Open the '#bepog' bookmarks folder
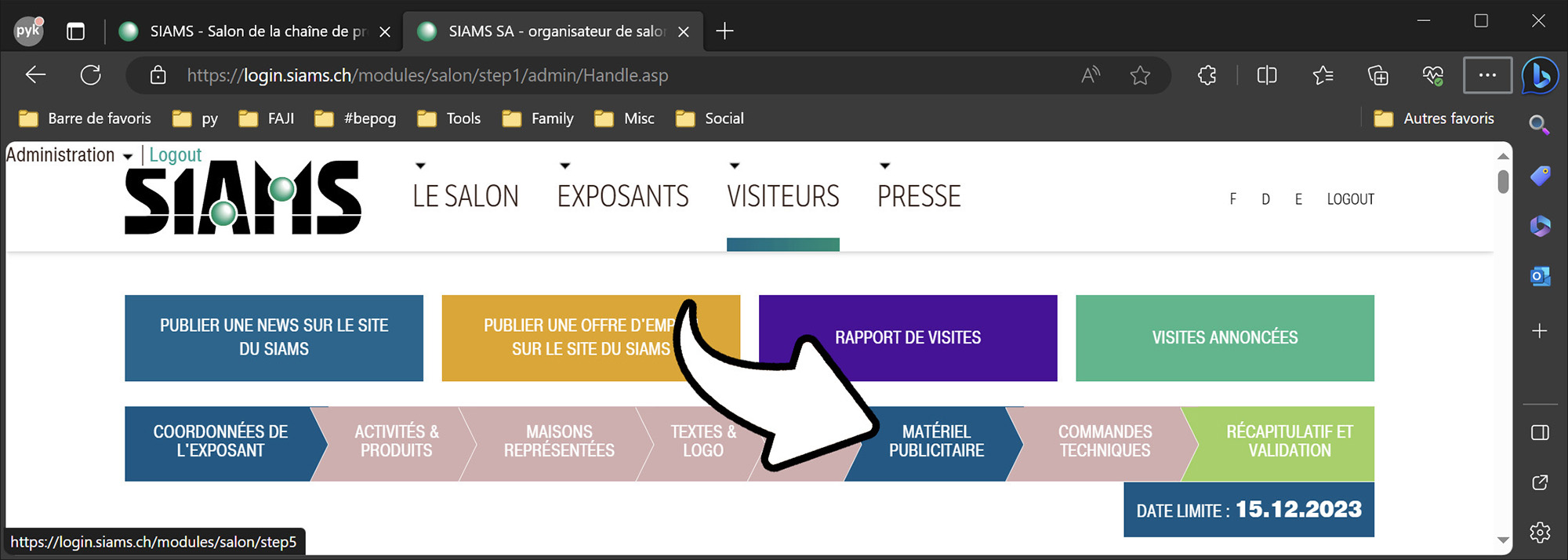1568x560 pixels. coord(355,118)
